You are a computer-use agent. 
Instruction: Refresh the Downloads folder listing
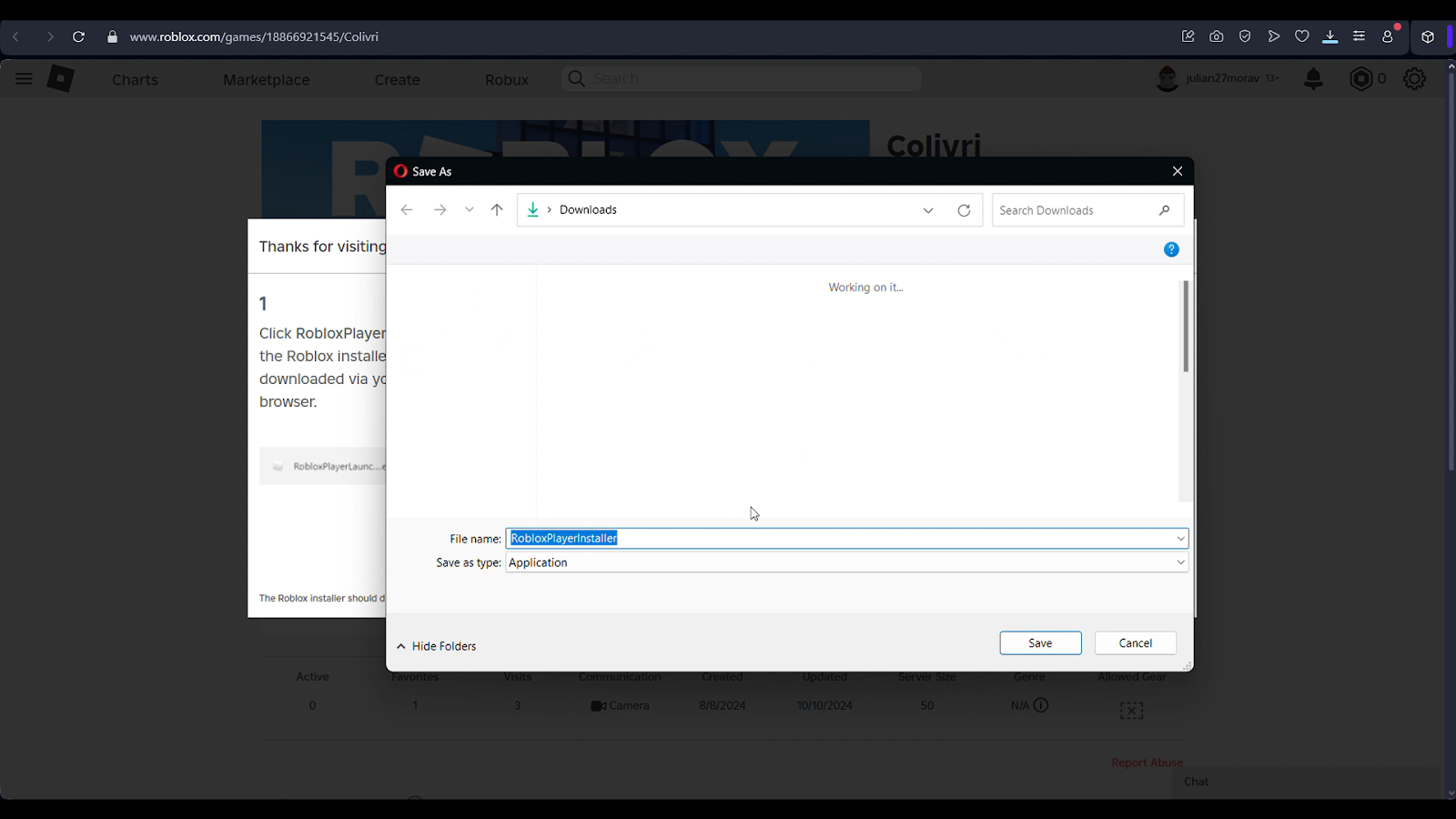click(x=964, y=210)
